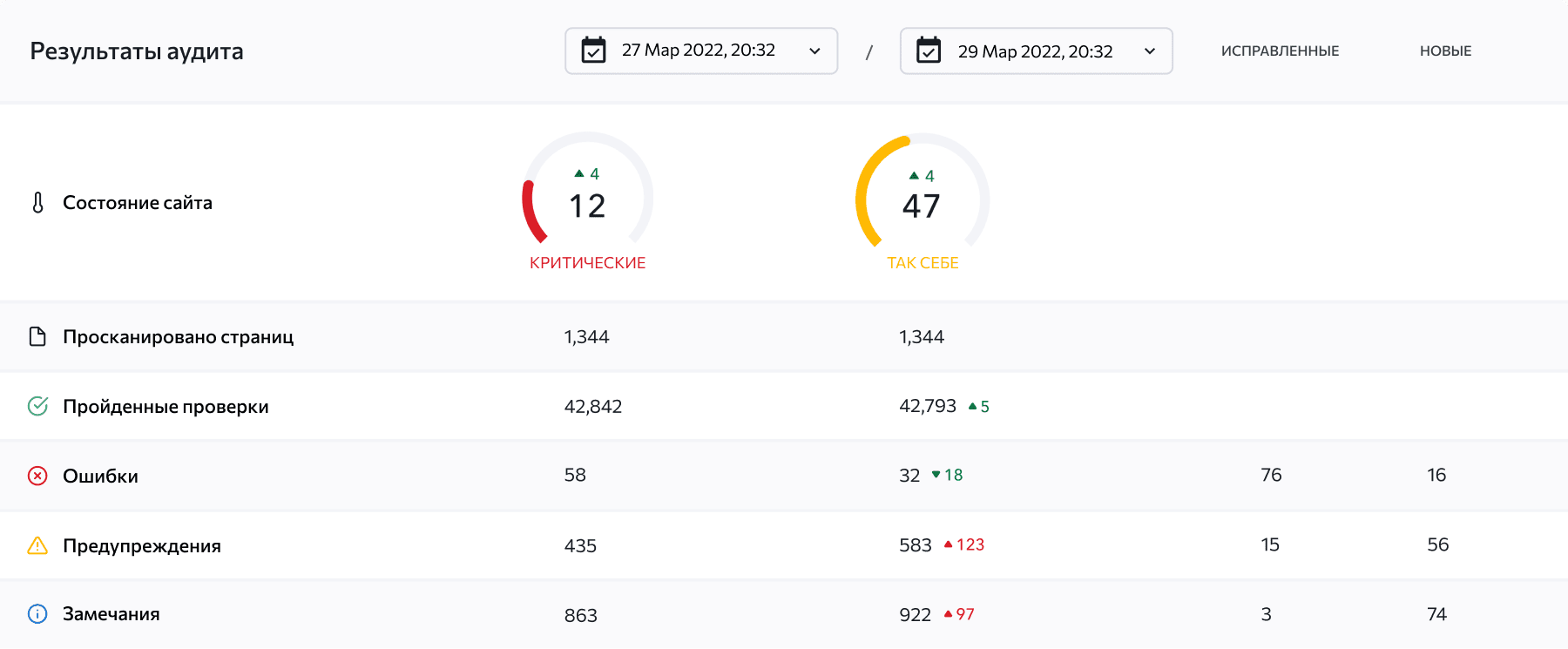
Task: Click the Результаты аудита heading
Action: click(x=137, y=51)
